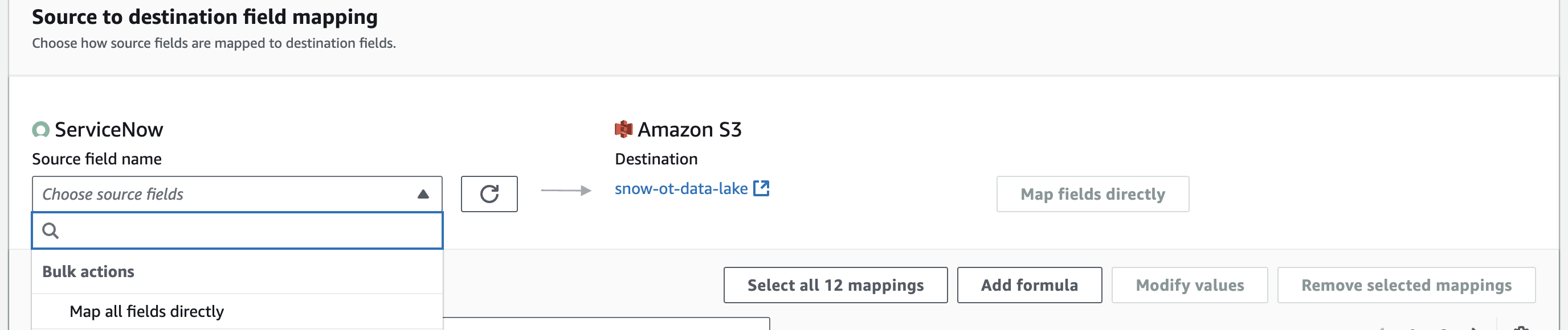The height and width of the screenshot is (330, 1568).
Task: Click the Bulk actions group header
Action: (88, 271)
